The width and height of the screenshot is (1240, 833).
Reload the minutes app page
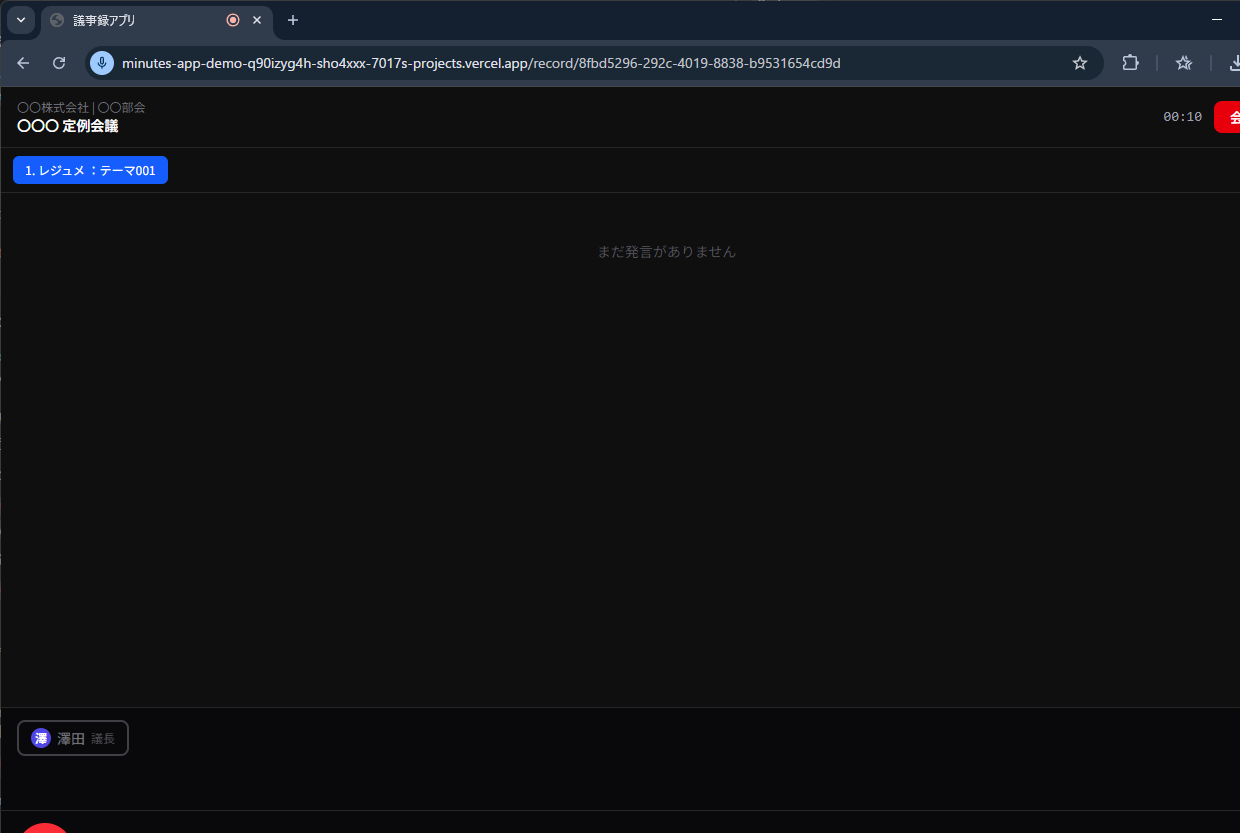coord(59,63)
